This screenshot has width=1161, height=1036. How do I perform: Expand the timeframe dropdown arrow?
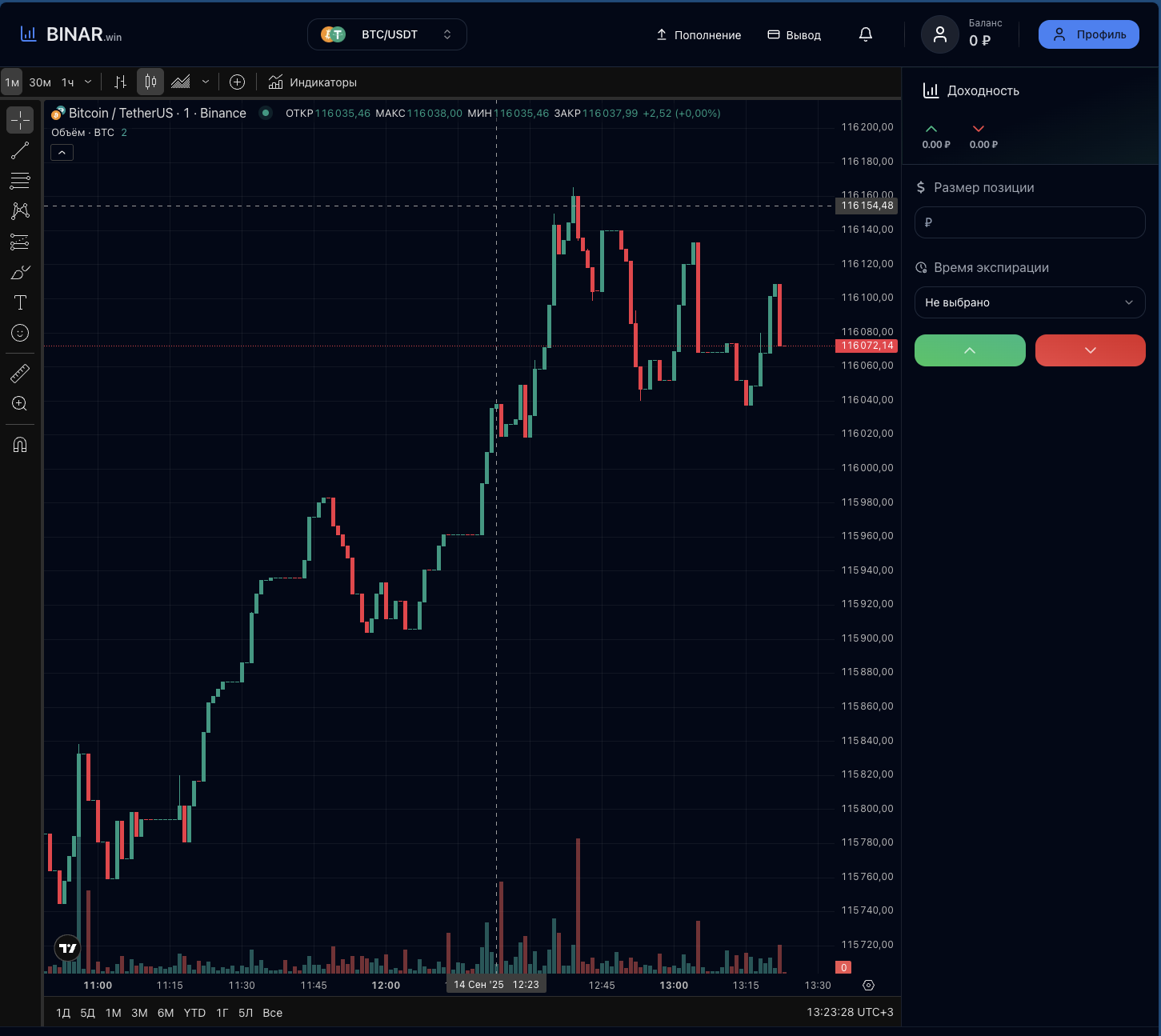pyautogui.click(x=88, y=82)
